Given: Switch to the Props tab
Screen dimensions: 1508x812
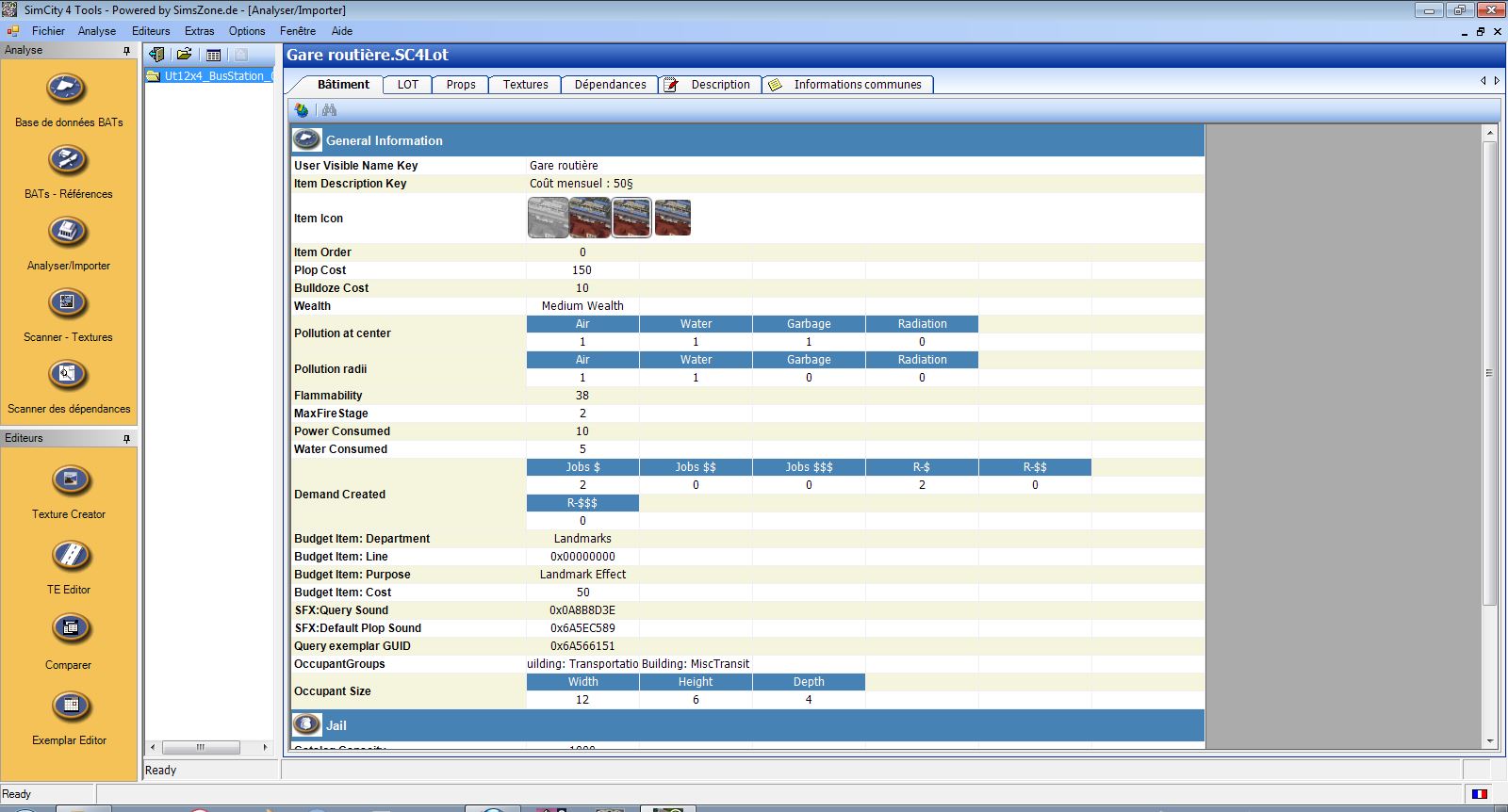Looking at the screenshot, I should click(x=461, y=85).
